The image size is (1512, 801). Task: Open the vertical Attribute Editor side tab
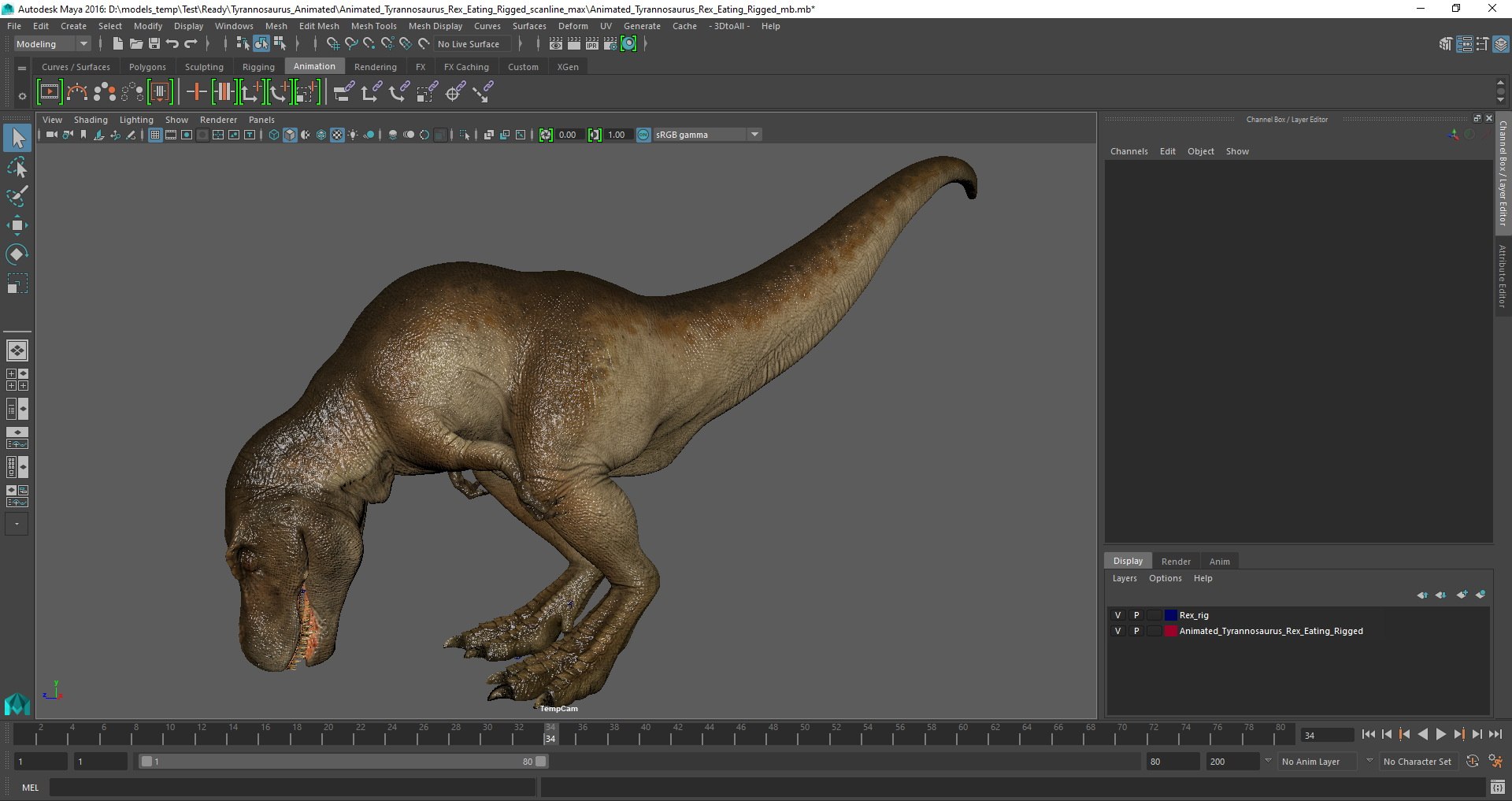coord(1503,276)
